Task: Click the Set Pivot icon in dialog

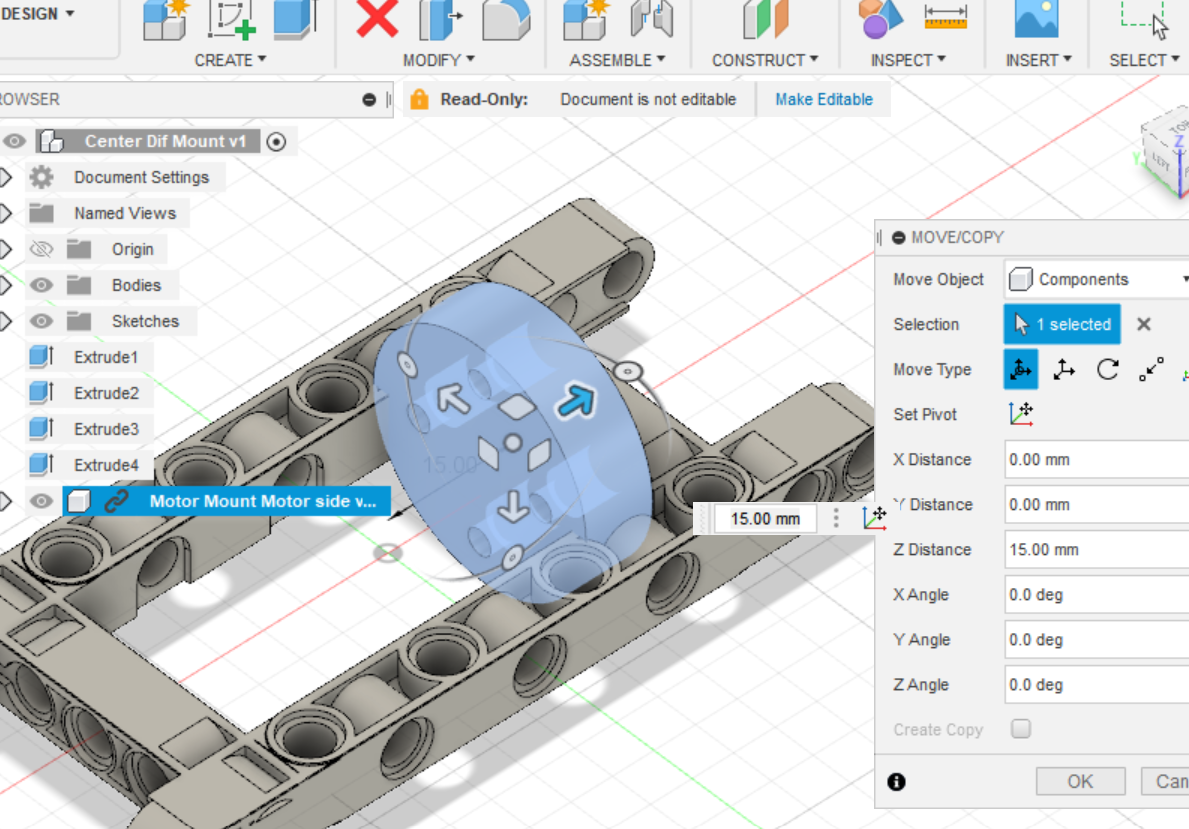Action: [1021, 414]
